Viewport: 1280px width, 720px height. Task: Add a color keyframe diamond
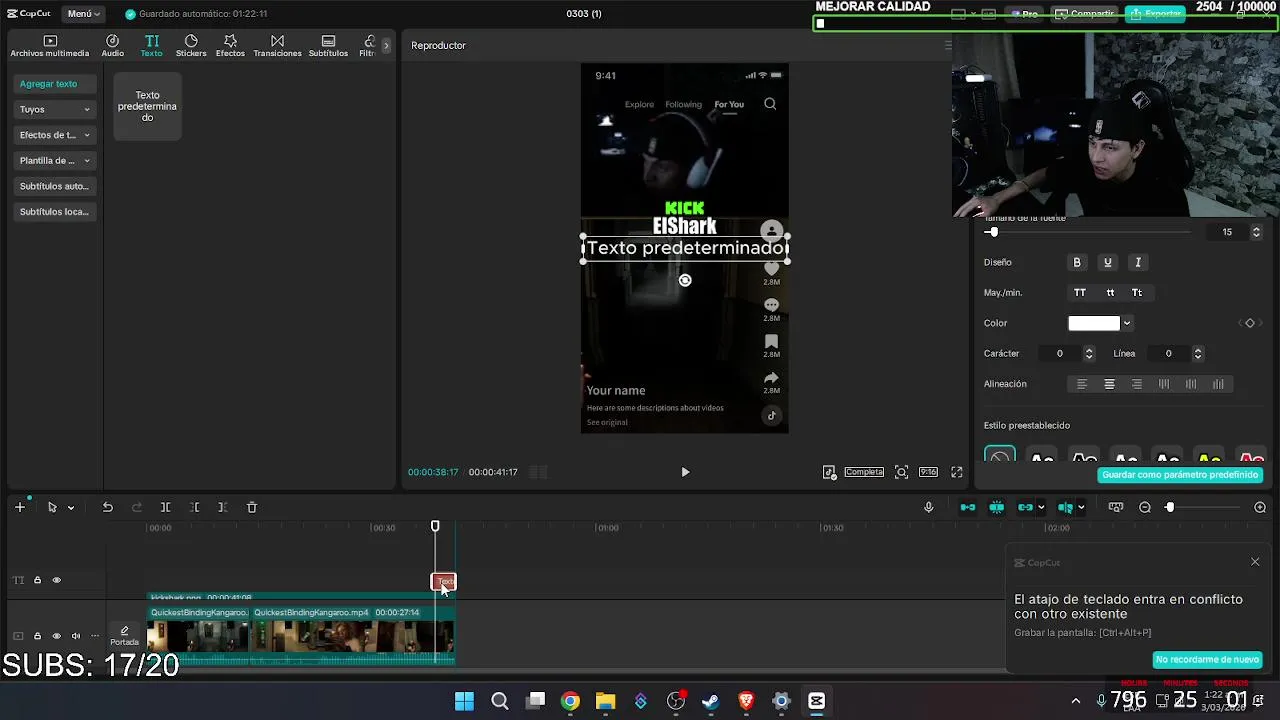(x=1250, y=323)
